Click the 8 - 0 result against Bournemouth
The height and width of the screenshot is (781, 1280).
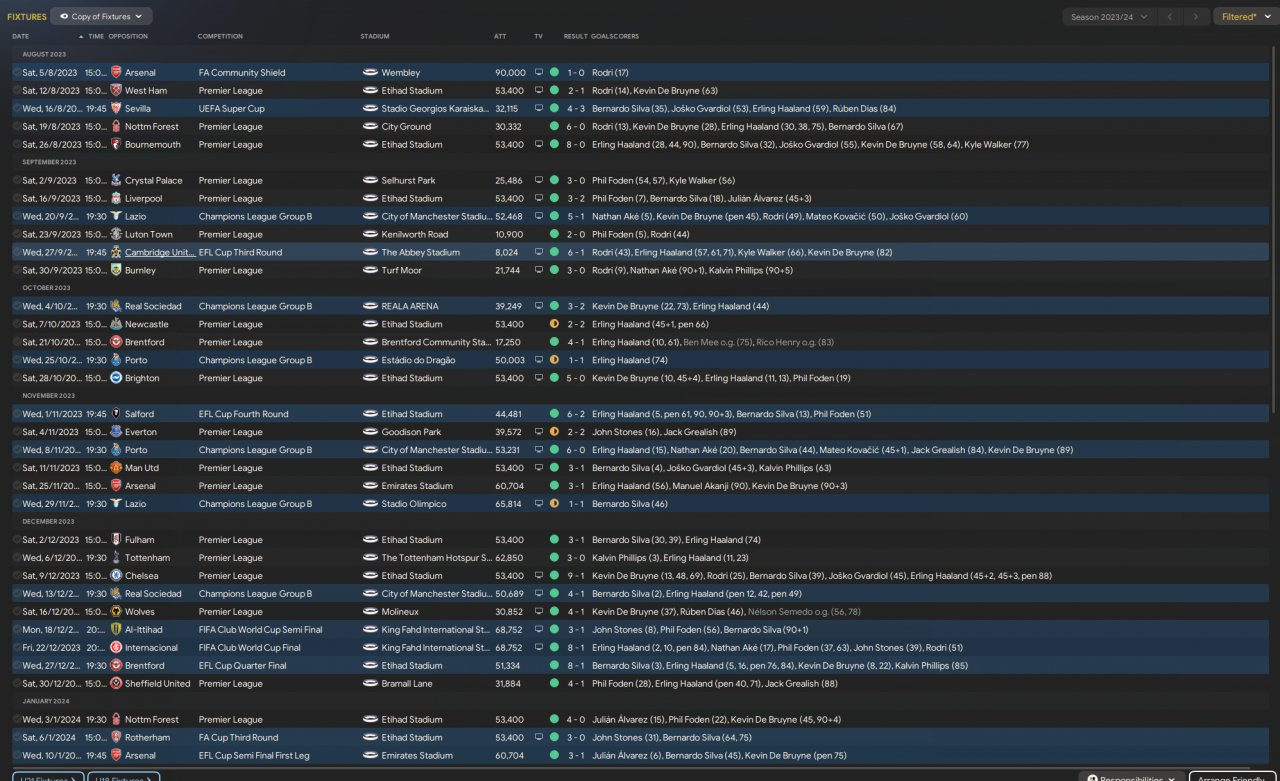(x=576, y=145)
